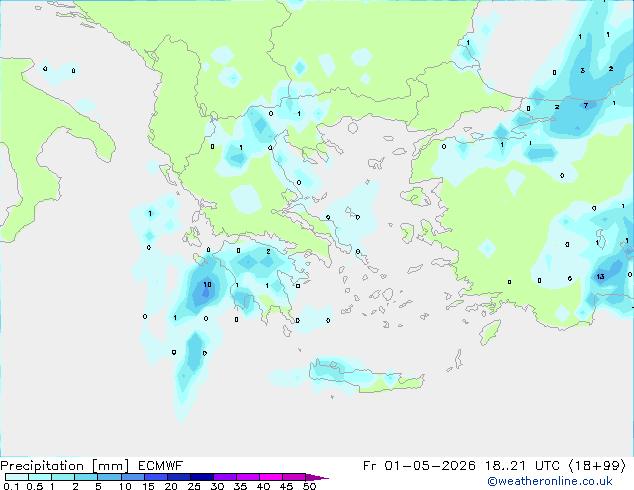634x490 pixels.
Task: Click the "45" legend scale label
Action: click(286, 486)
